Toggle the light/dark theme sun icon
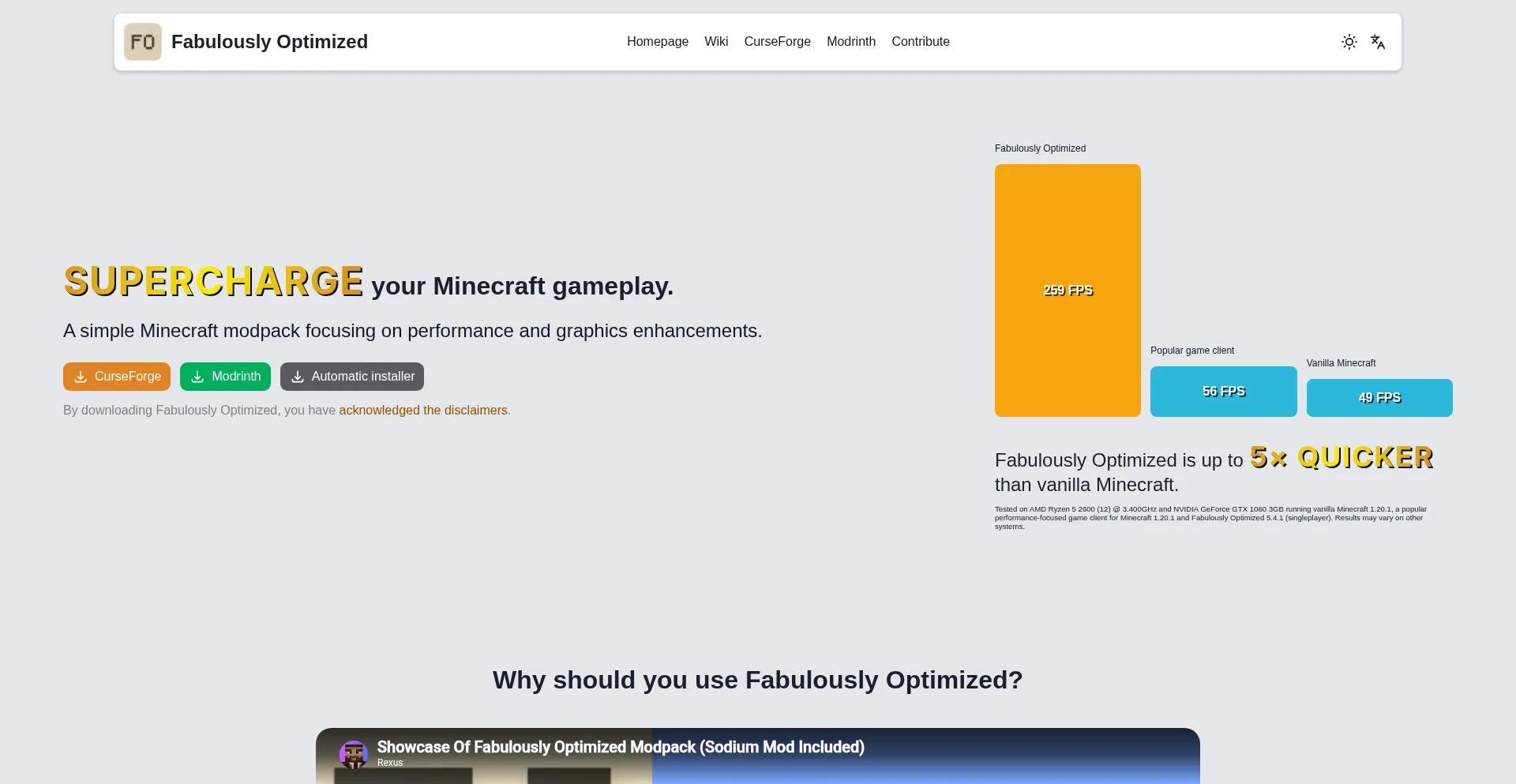Viewport: 1516px width, 784px height. pos(1349,42)
